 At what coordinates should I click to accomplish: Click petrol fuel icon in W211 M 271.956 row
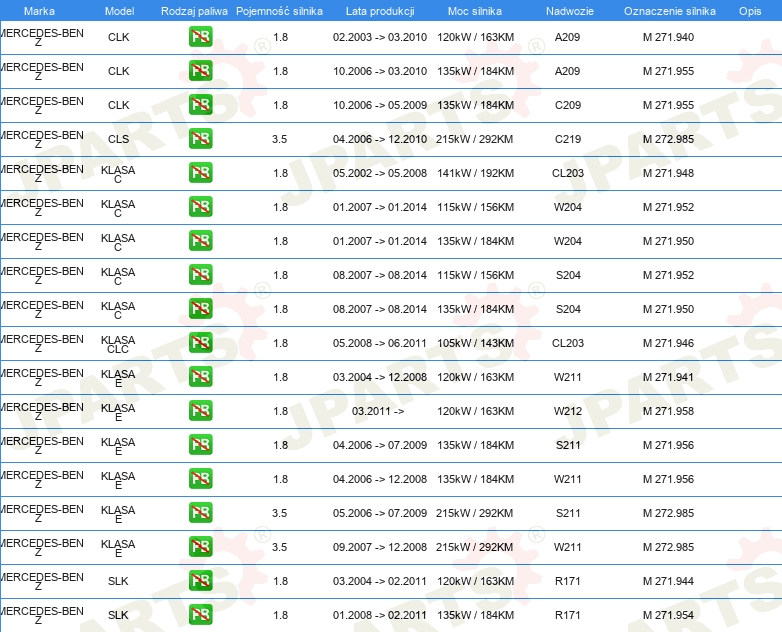(200, 478)
